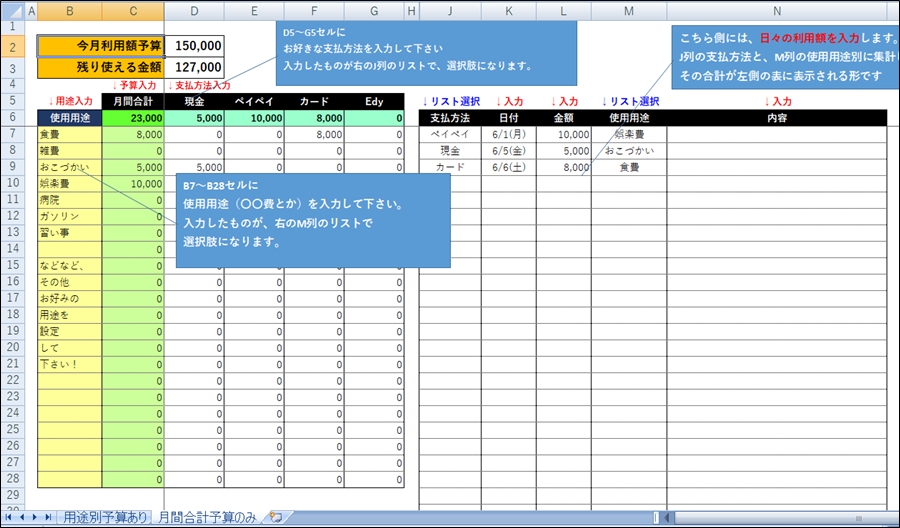Click the 日々の利用額を入力 instruction callout
The width and height of the screenshot is (900, 528).
coord(785,57)
